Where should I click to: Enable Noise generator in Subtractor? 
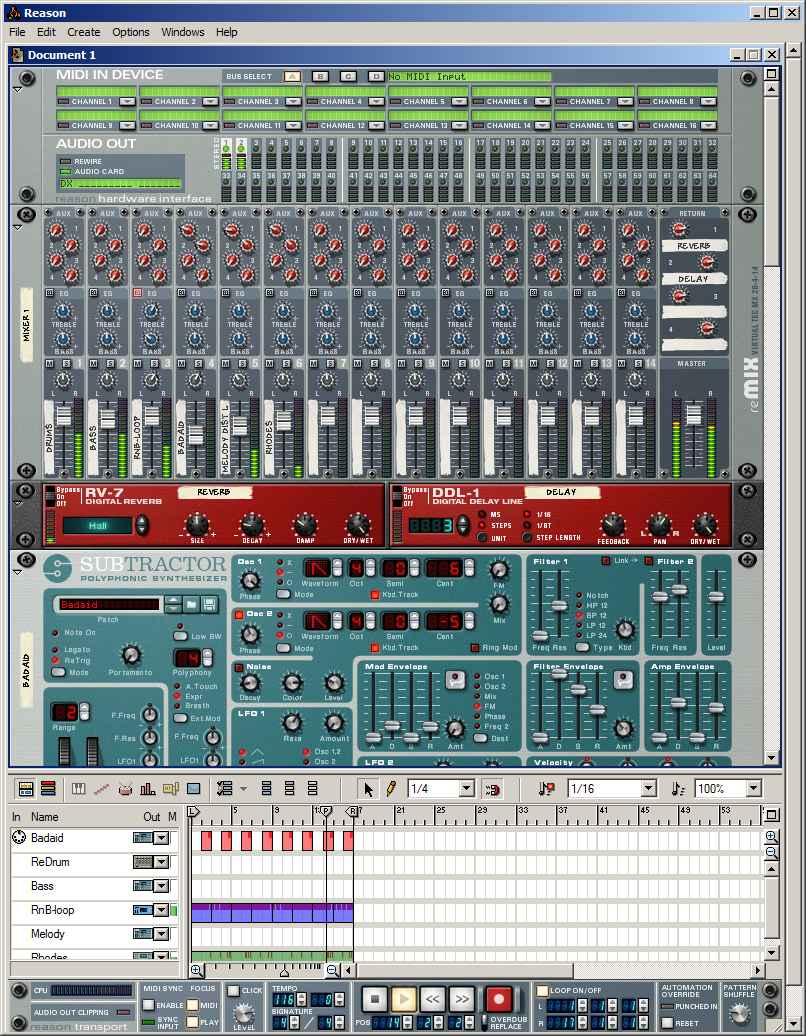pyautogui.click(x=238, y=667)
